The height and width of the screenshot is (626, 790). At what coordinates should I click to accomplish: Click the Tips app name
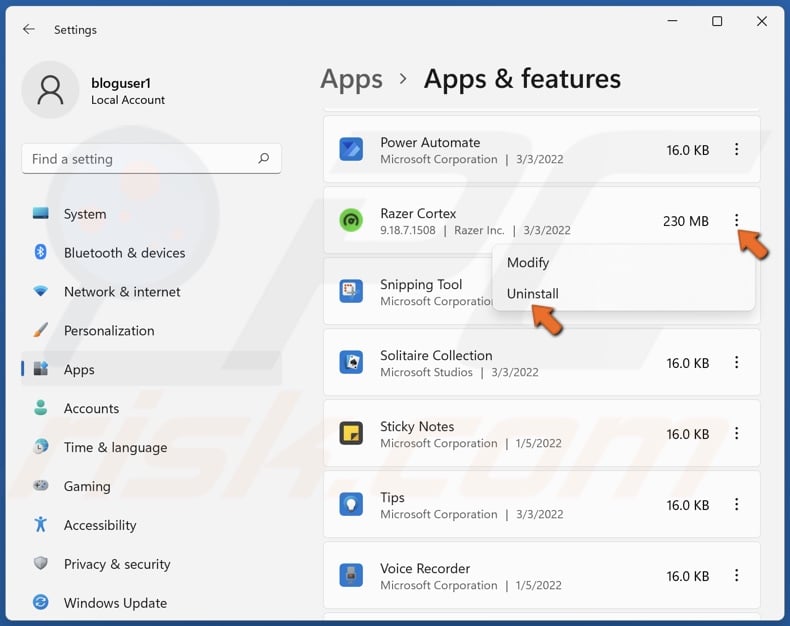(392, 497)
